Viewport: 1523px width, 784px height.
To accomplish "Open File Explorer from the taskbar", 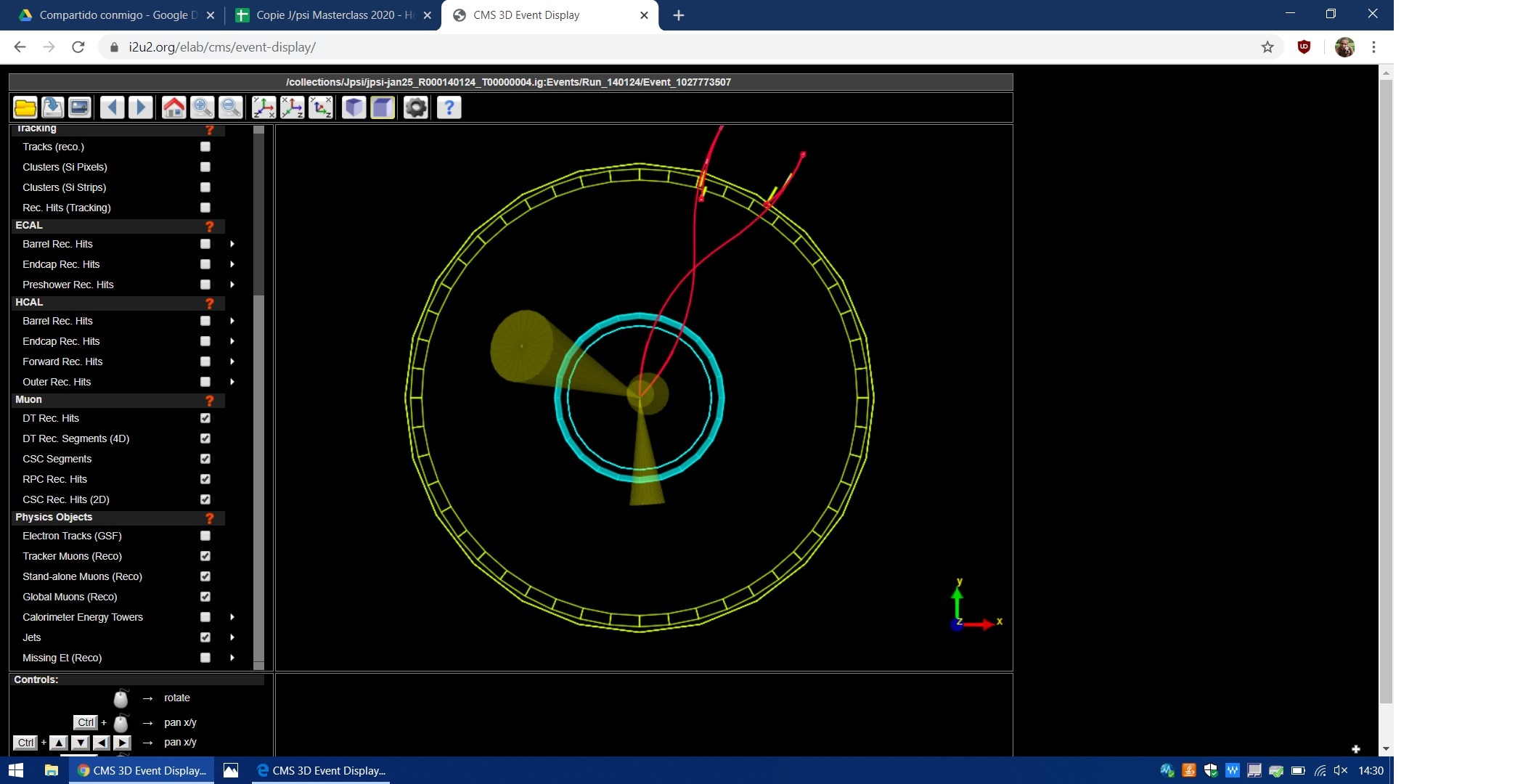I will click(x=51, y=771).
